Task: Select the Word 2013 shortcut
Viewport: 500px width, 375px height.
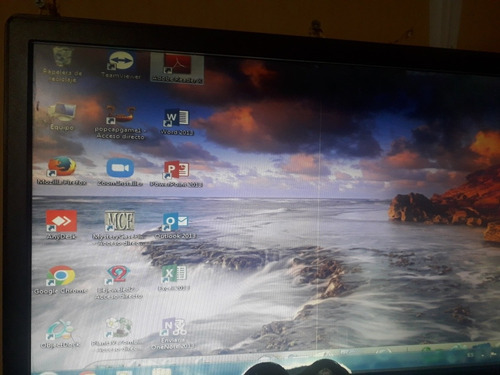Action: pos(177,122)
